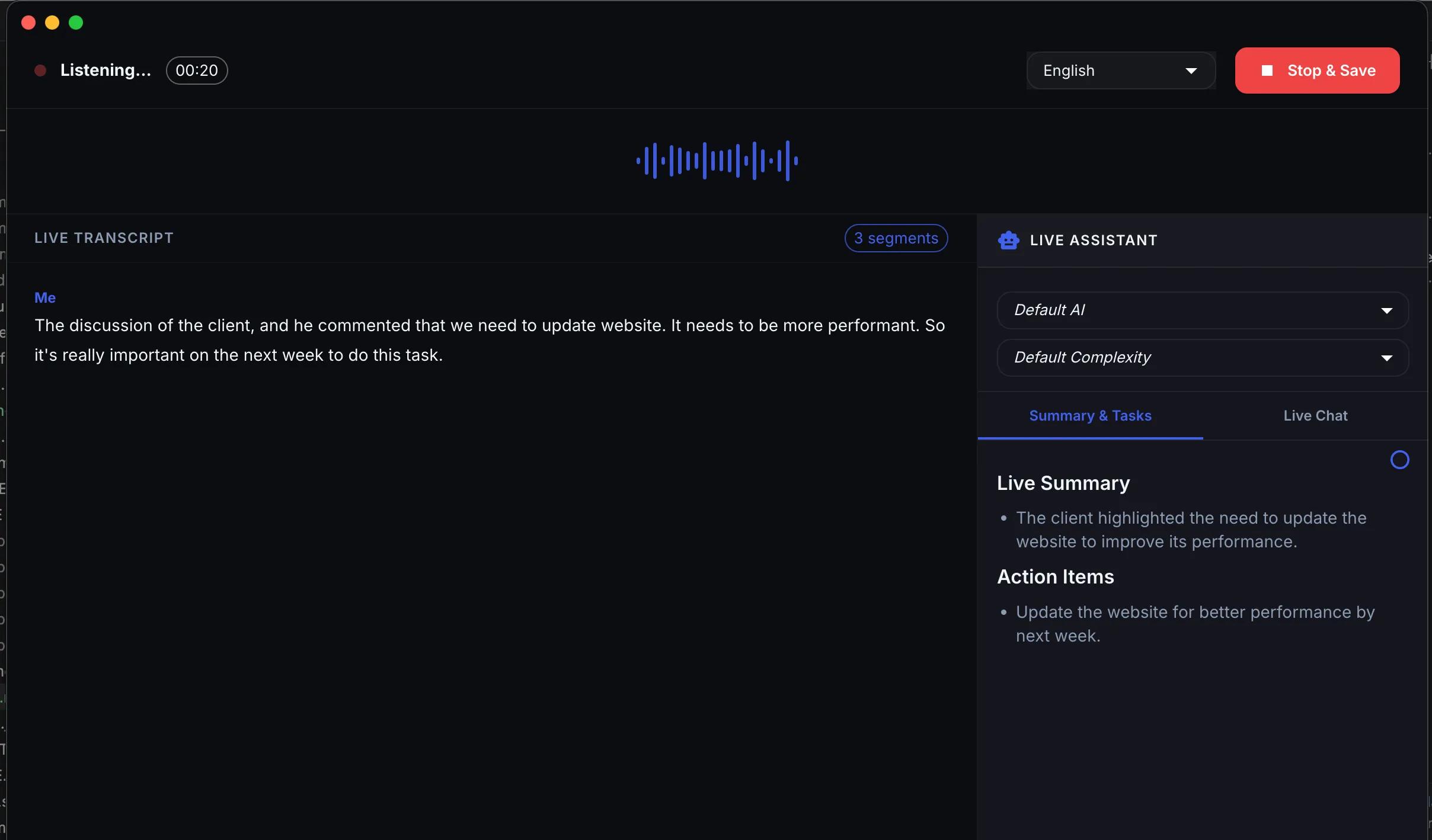This screenshot has height=840, width=1432.
Task: Click the Default AI dropdown arrow
Action: (1386, 310)
